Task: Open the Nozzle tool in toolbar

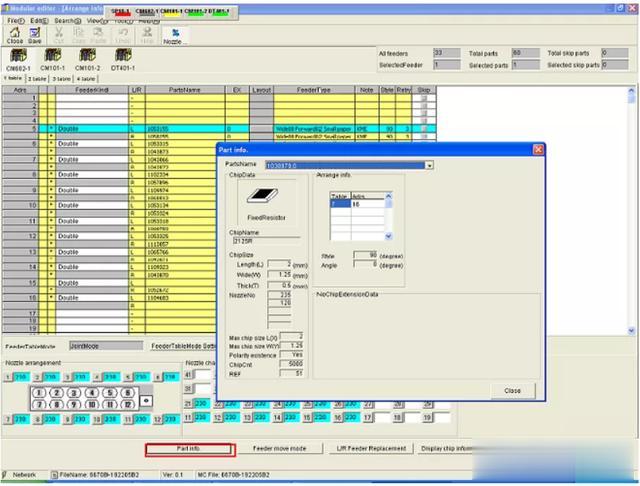Action: 176,36
